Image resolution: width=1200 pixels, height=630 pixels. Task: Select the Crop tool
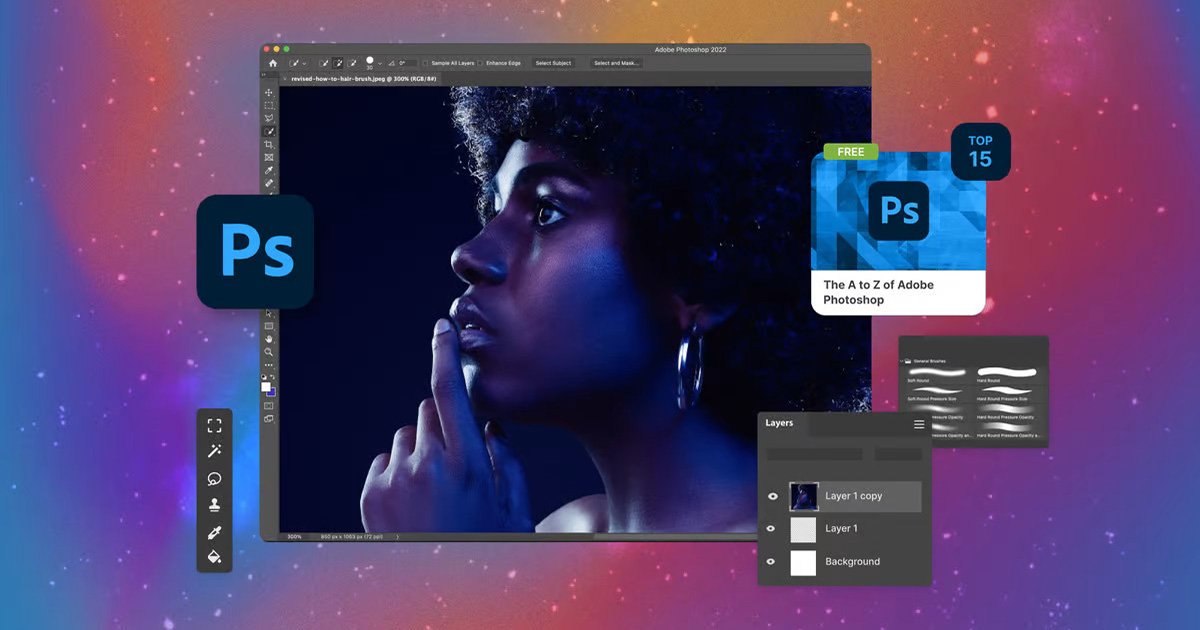tap(269, 145)
